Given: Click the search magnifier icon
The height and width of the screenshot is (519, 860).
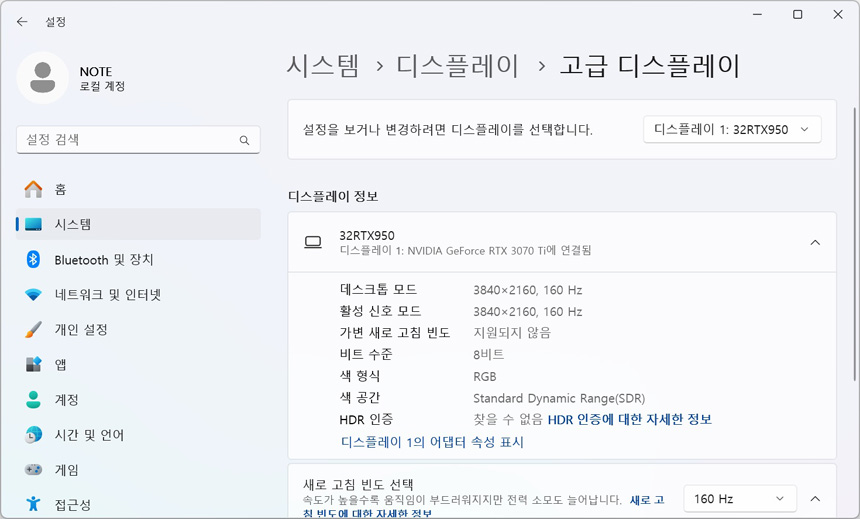Looking at the screenshot, I should [244, 140].
